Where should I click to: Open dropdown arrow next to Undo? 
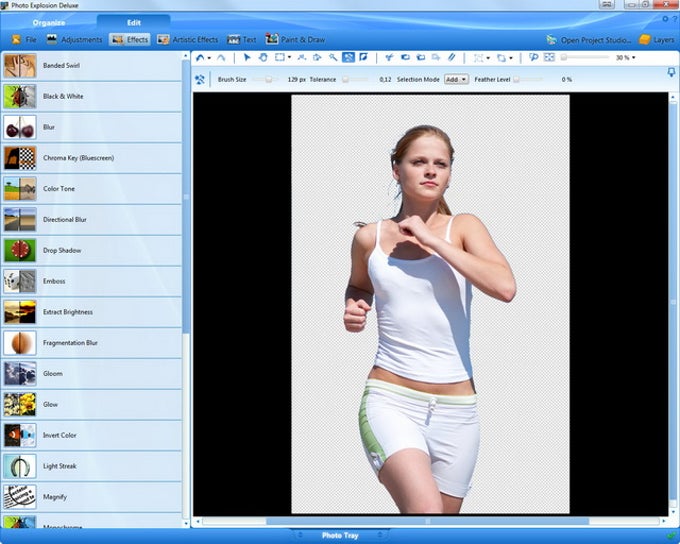pyautogui.click(x=209, y=58)
